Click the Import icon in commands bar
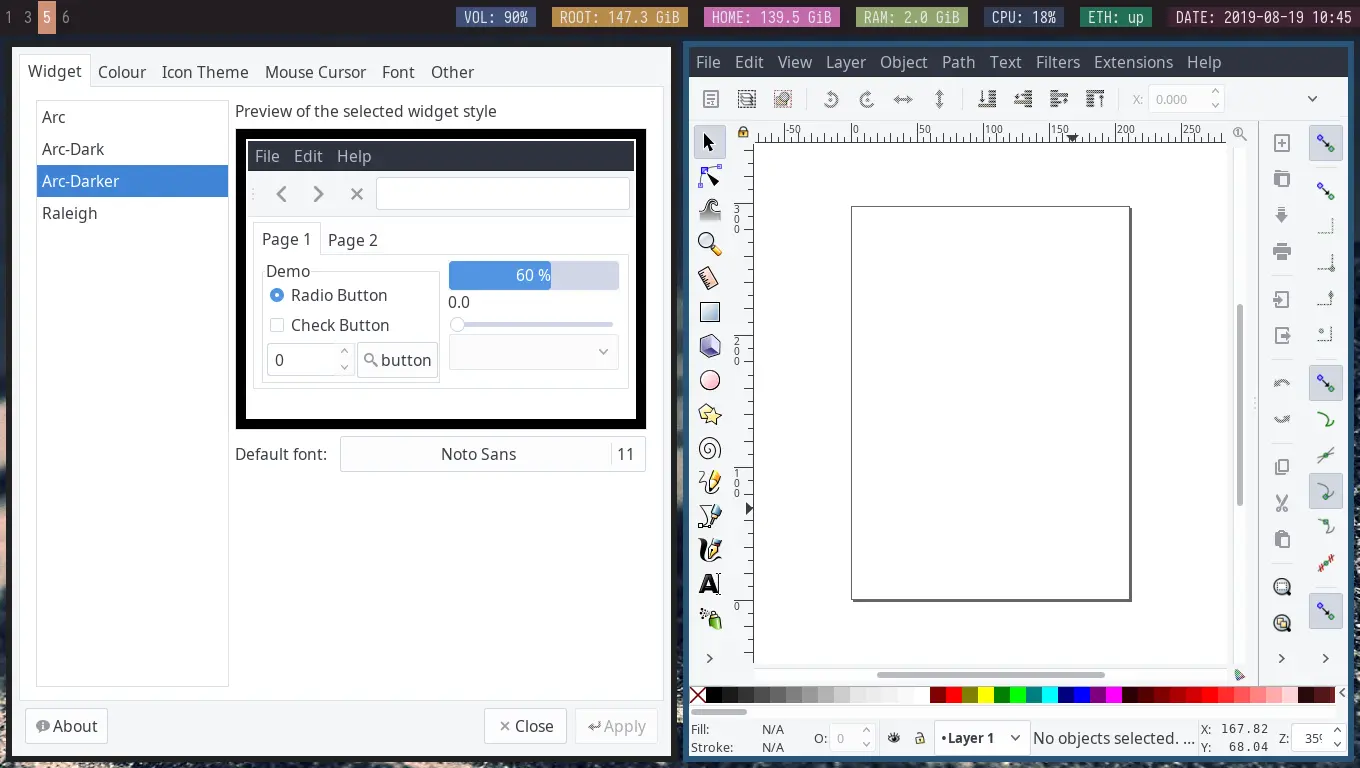The height and width of the screenshot is (768, 1360). click(x=1282, y=299)
